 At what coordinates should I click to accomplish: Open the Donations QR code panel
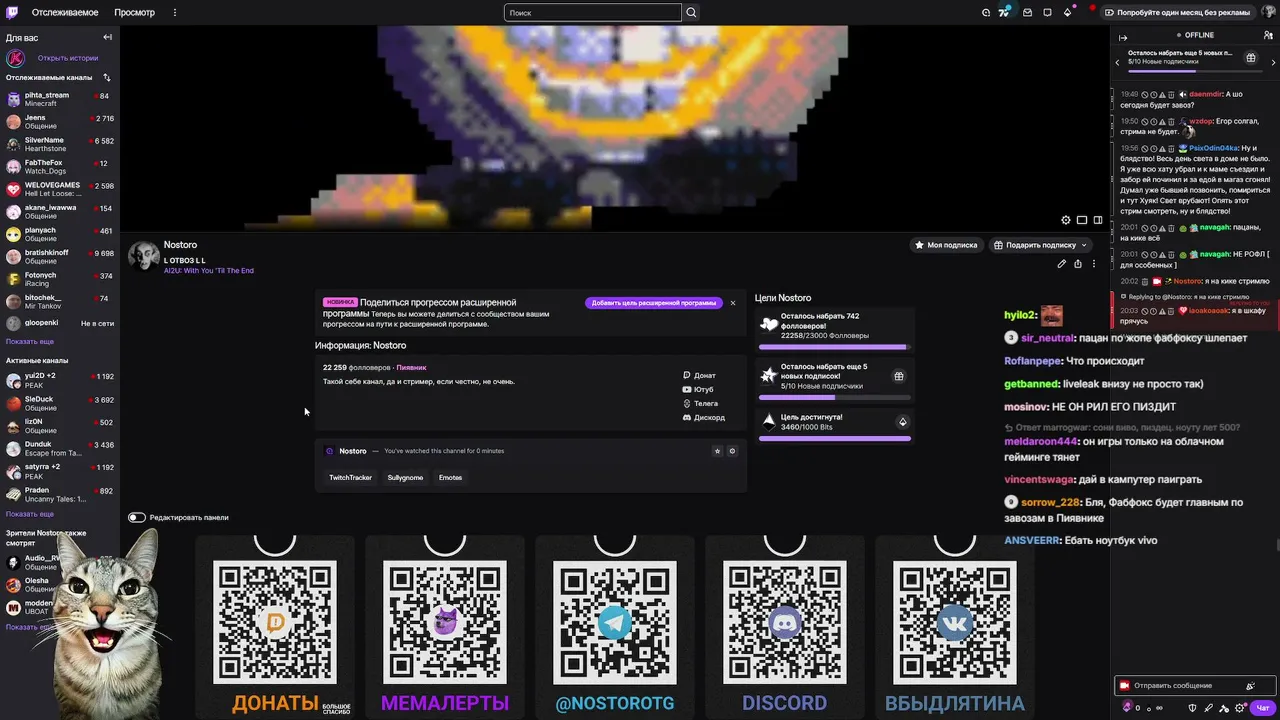(x=275, y=627)
